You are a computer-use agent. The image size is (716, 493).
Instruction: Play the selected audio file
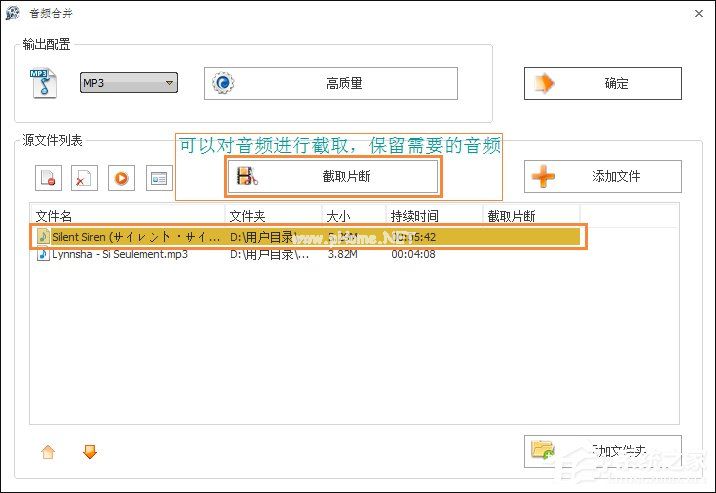point(121,178)
